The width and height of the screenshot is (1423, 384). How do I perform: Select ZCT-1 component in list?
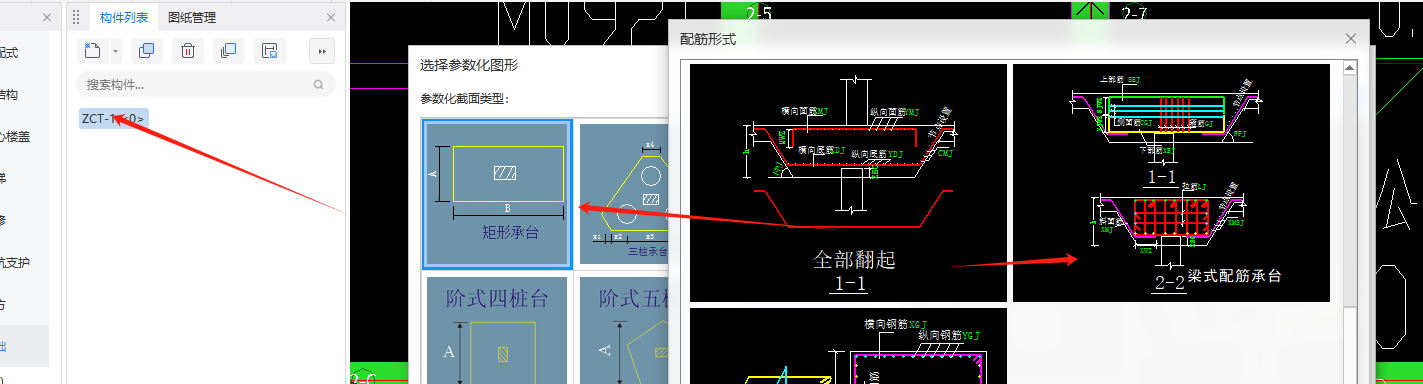click(x=113, y=119)
